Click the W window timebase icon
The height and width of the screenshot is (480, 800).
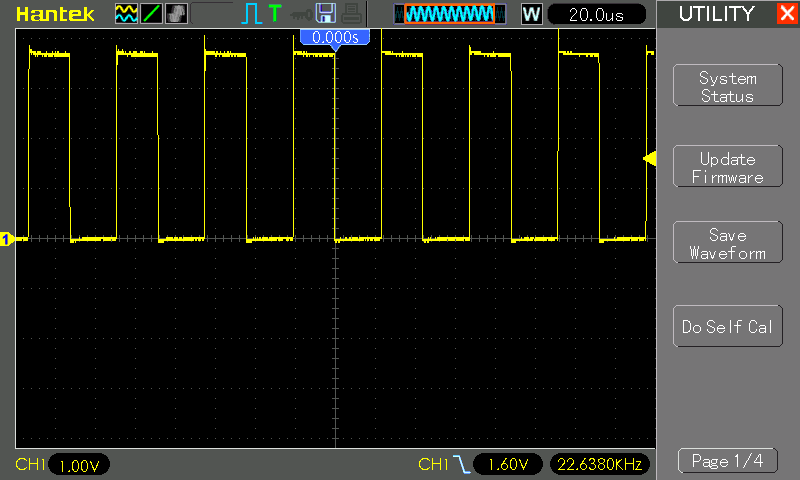point(531,14)
